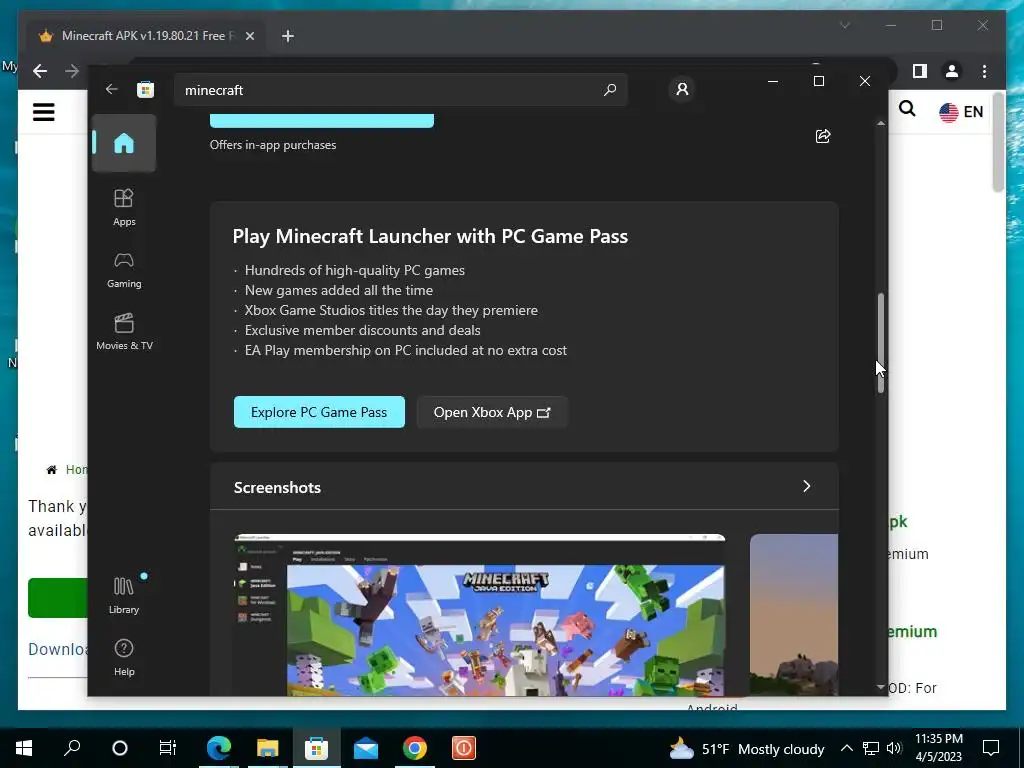This screenshot has width=1024, height=768.
Task: Click the website Home breadcrumb icon
Action: pyautogui.click(x=52, y=470)
